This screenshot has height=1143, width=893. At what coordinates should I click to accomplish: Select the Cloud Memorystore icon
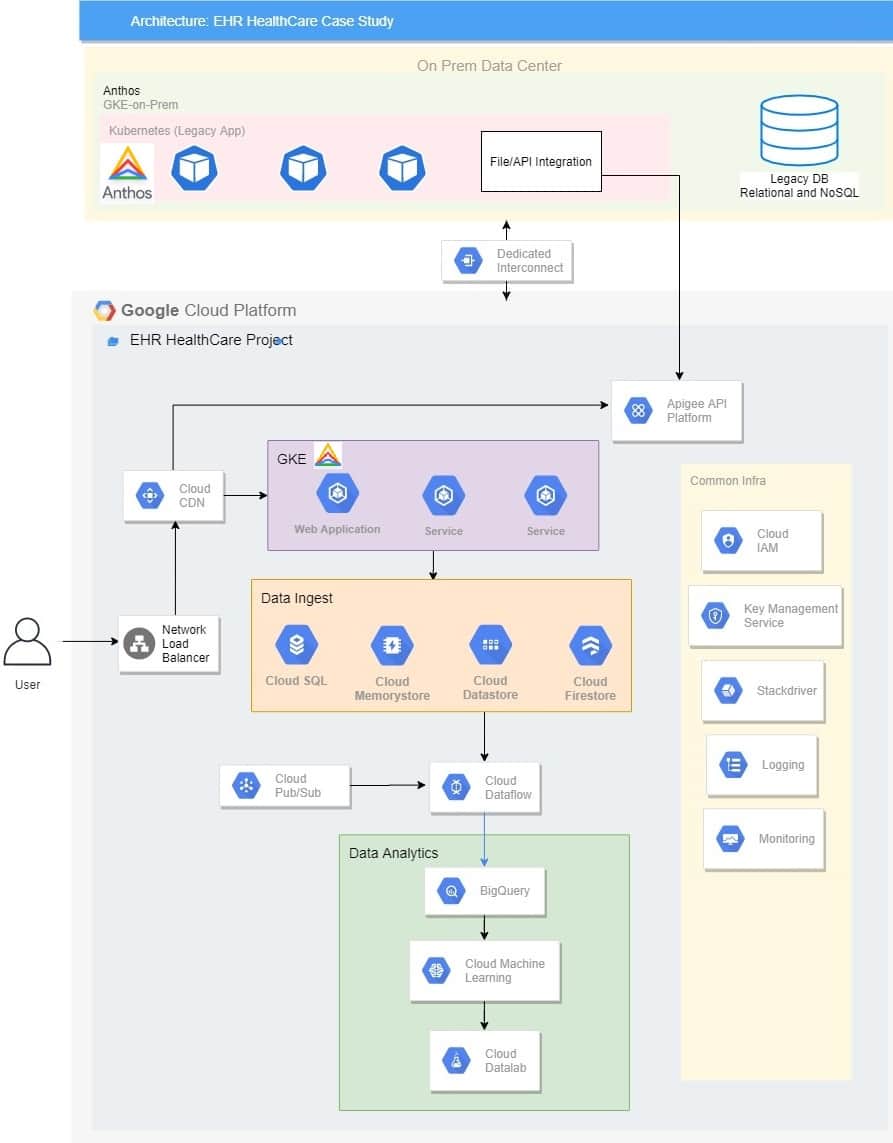392,645
